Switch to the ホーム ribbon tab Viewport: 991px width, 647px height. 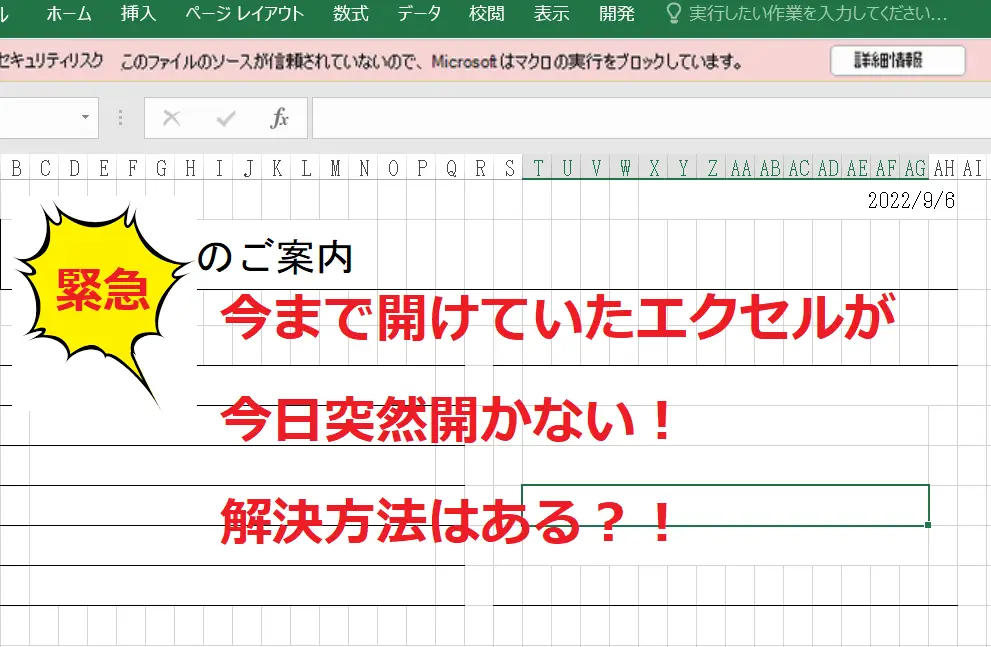(x=70, y=14)
